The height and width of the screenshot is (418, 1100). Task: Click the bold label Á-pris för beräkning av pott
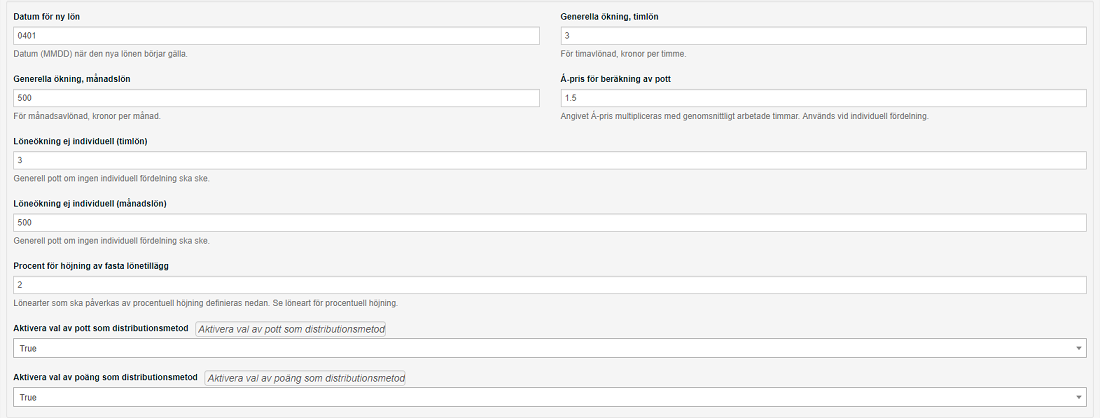coord(616,79)
